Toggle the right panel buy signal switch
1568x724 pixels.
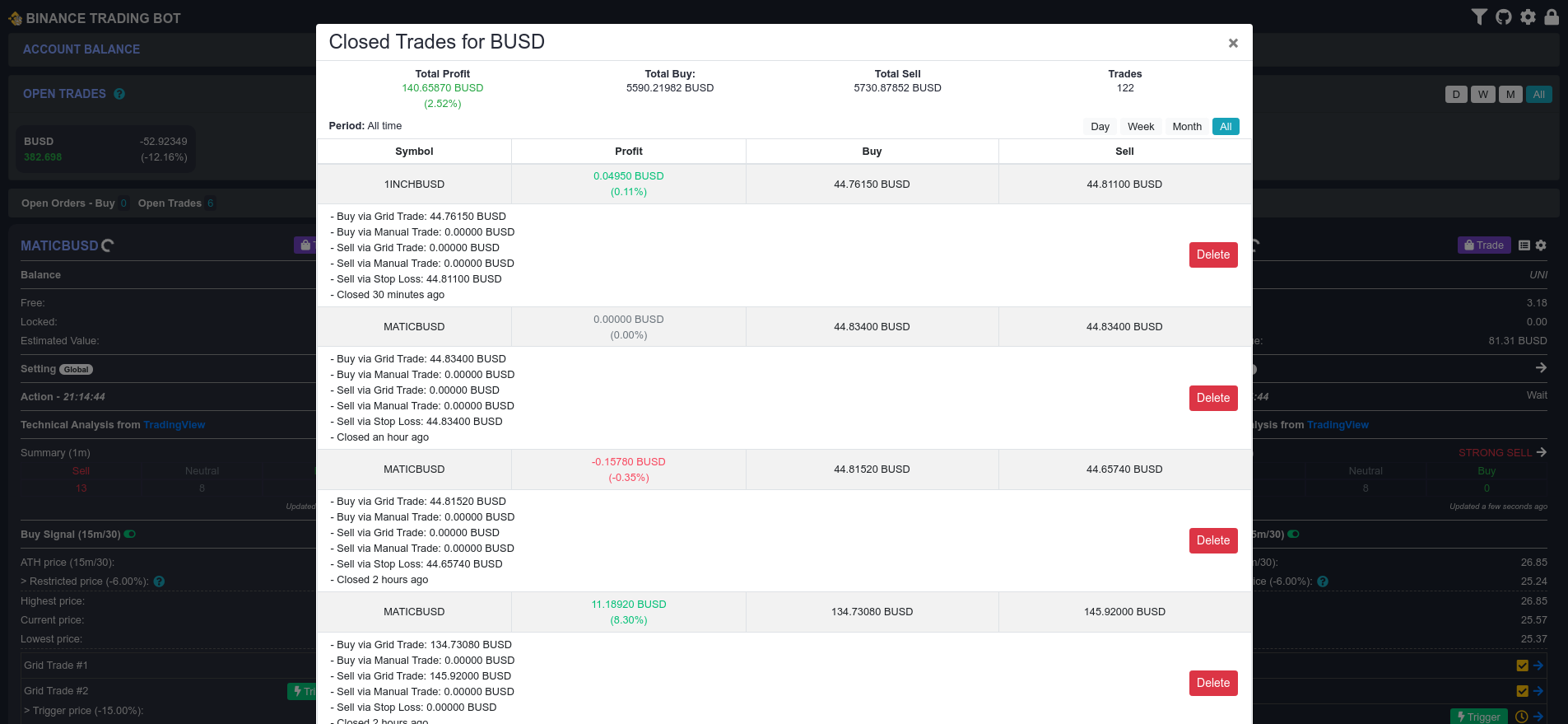point(1294,535)
